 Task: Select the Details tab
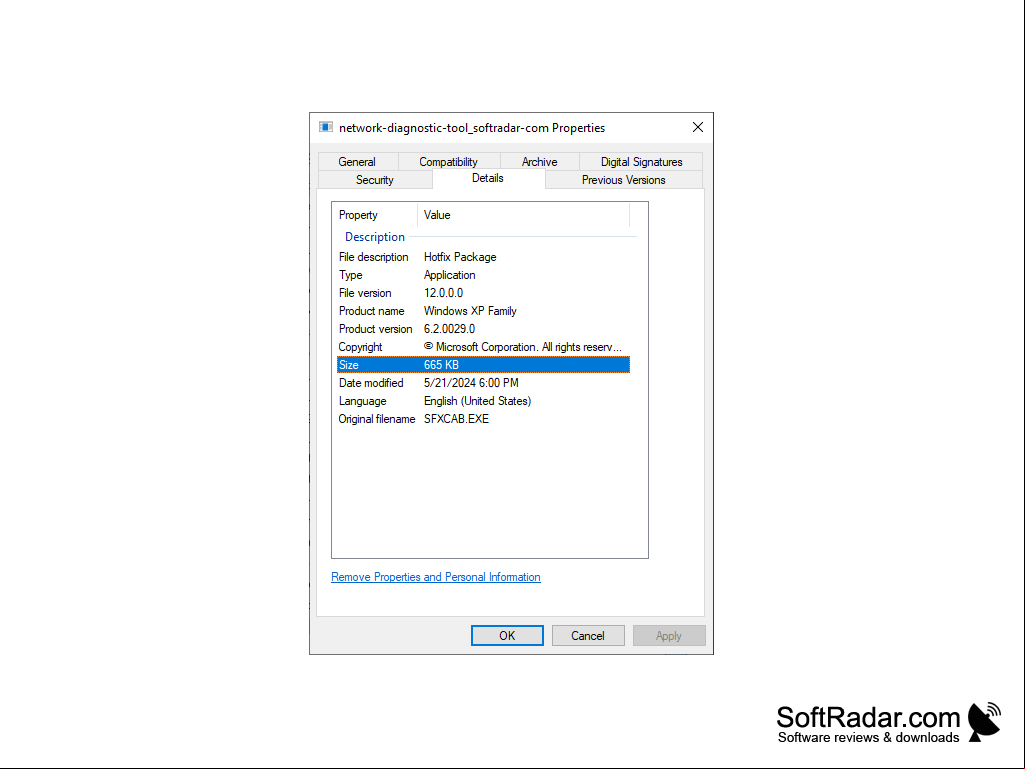(x=488, y=178)
